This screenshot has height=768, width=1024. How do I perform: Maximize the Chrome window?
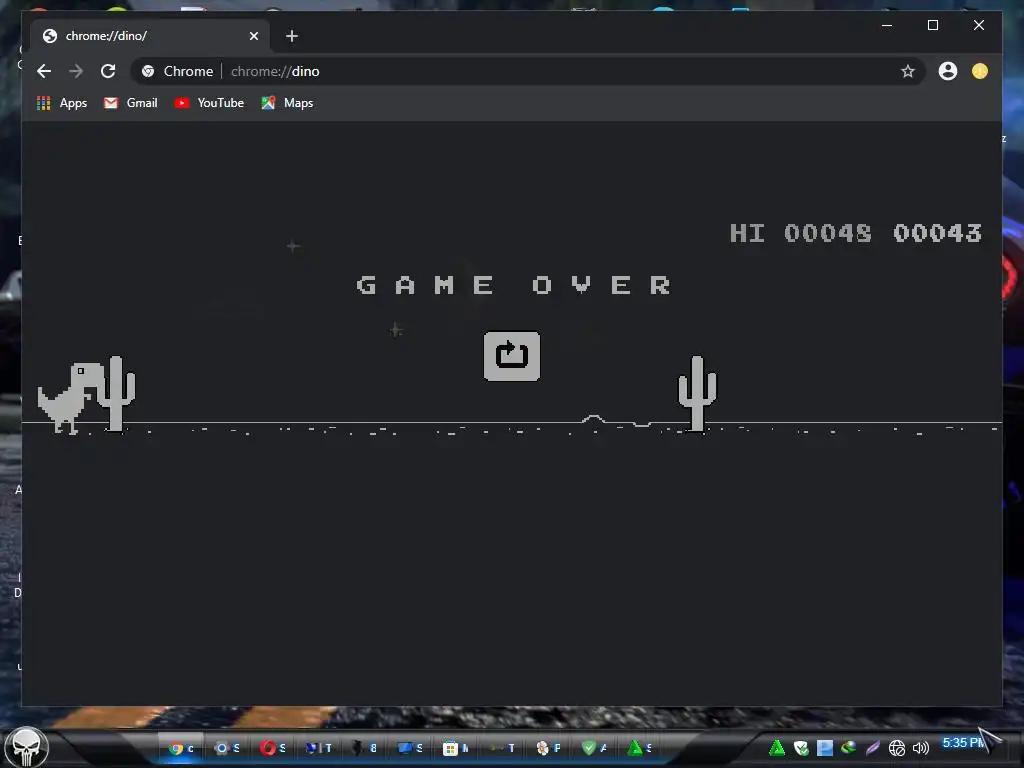pyautogui.click(x=933, y=25)
